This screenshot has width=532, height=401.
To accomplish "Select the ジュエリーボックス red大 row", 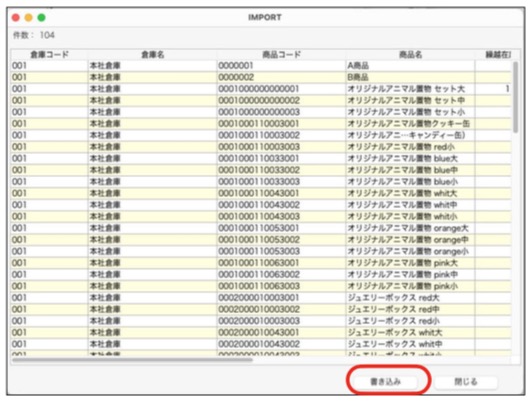I will 261,298.
